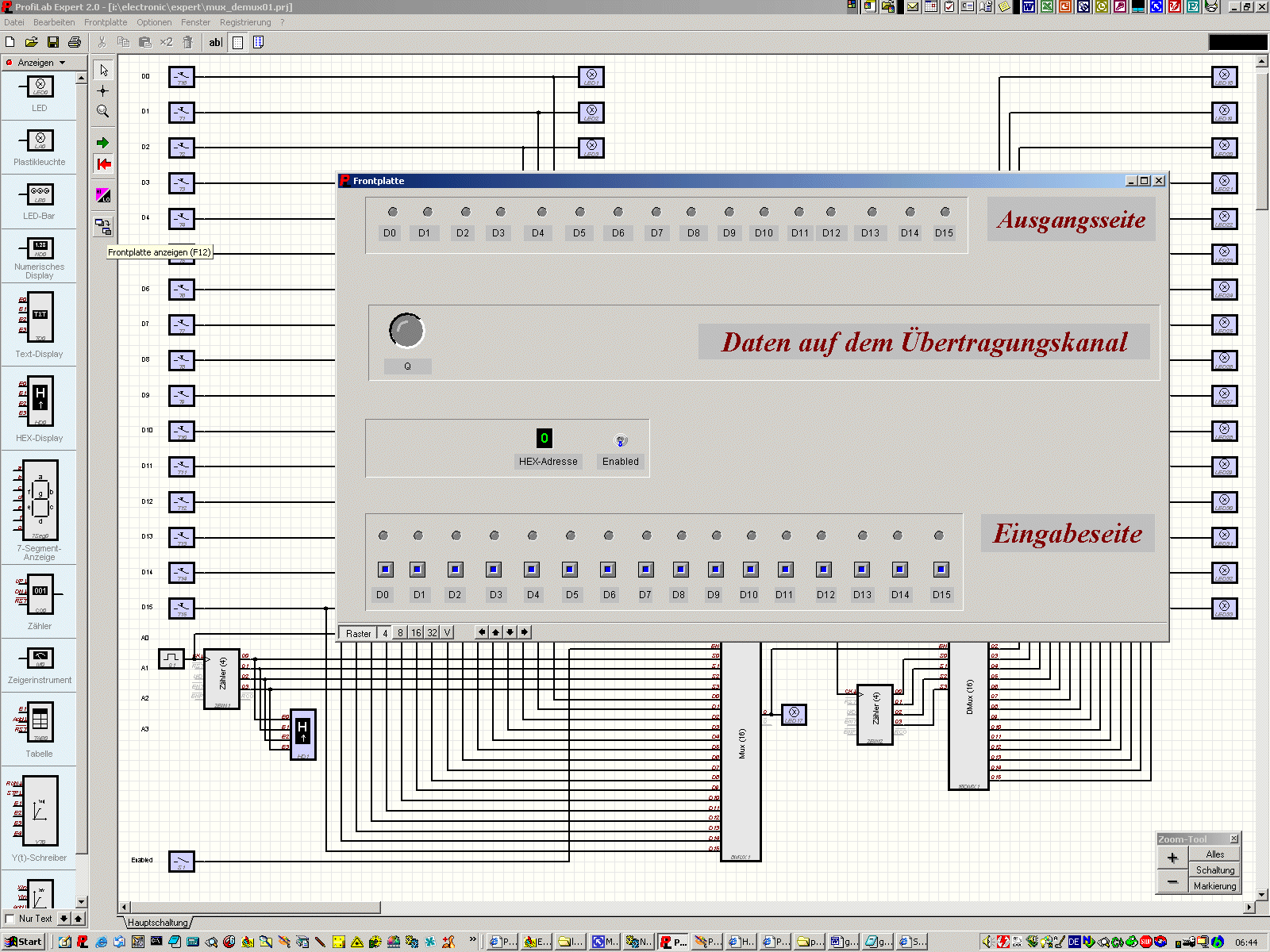
Task: Toggle input switch D12 on Eingabeseite
Action: click(824, 569)
